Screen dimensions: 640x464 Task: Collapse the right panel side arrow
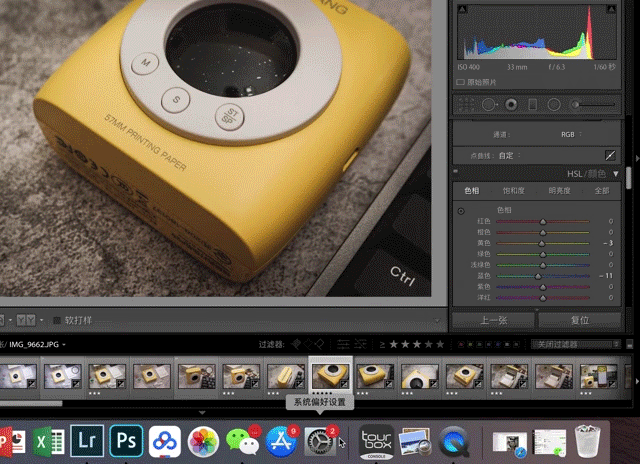tap(637, 158)
